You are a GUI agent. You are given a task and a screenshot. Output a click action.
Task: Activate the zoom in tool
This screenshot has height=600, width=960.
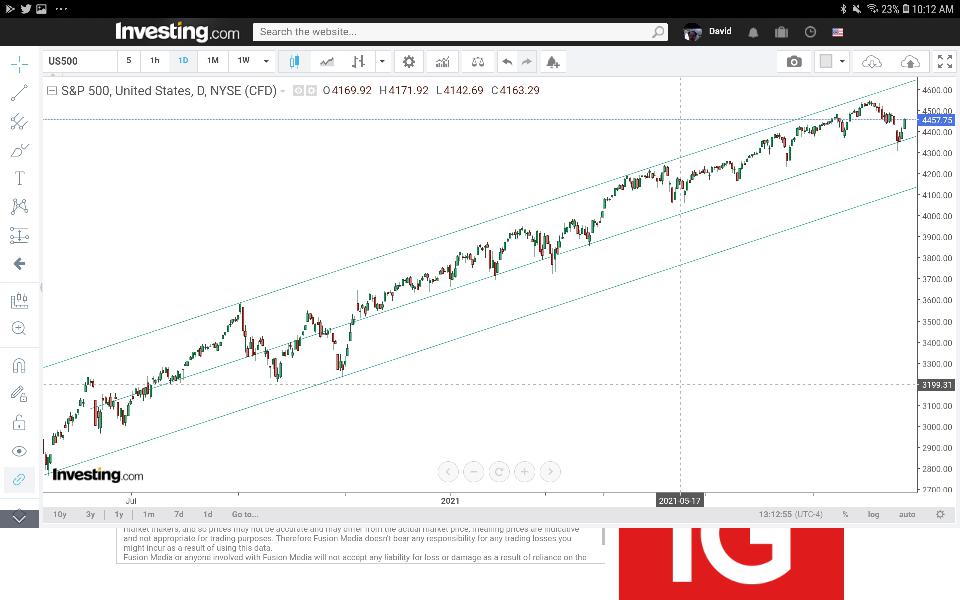tap(19, 329)
